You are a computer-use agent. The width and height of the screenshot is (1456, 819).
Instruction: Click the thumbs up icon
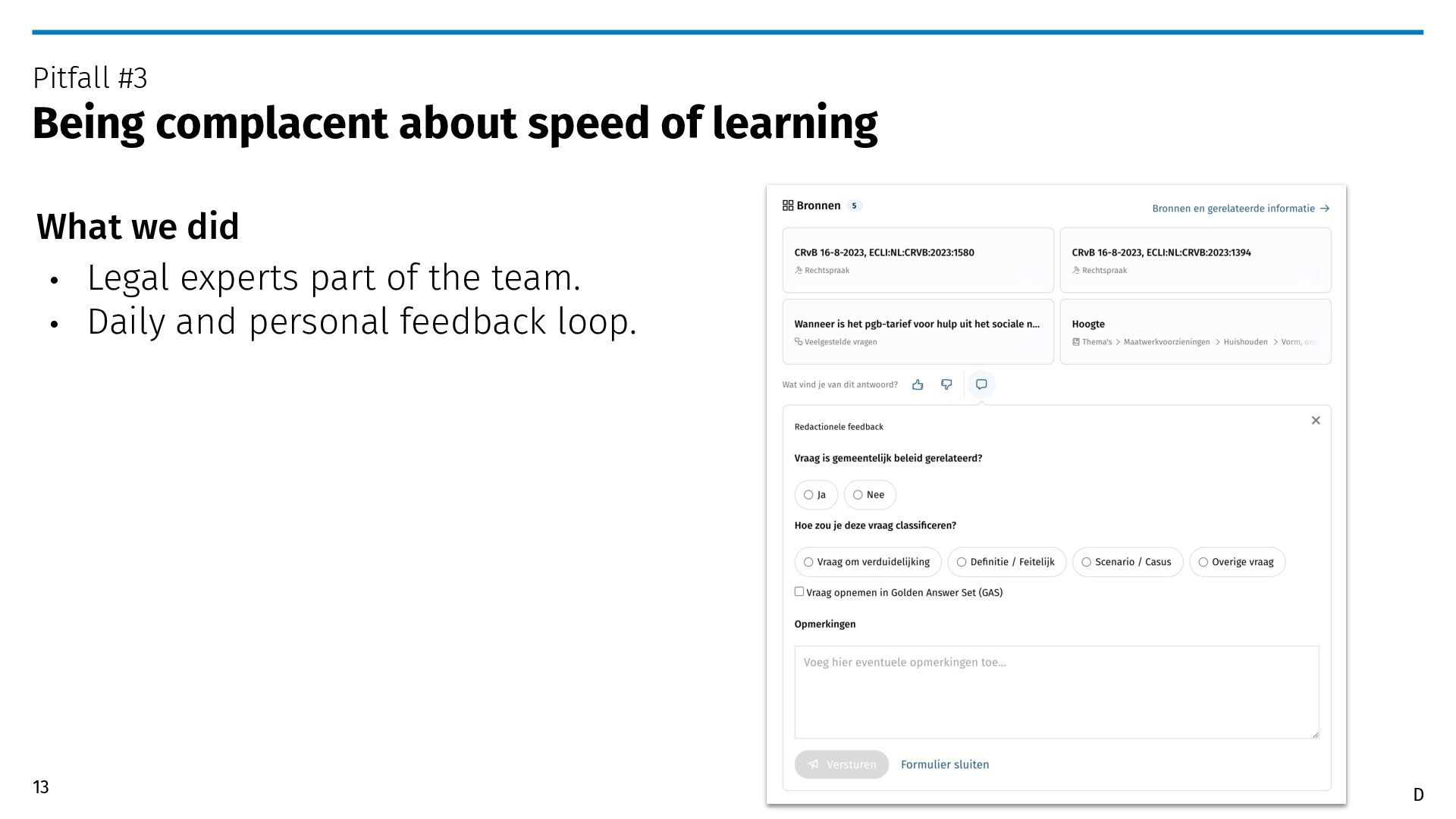coord(918,384)
